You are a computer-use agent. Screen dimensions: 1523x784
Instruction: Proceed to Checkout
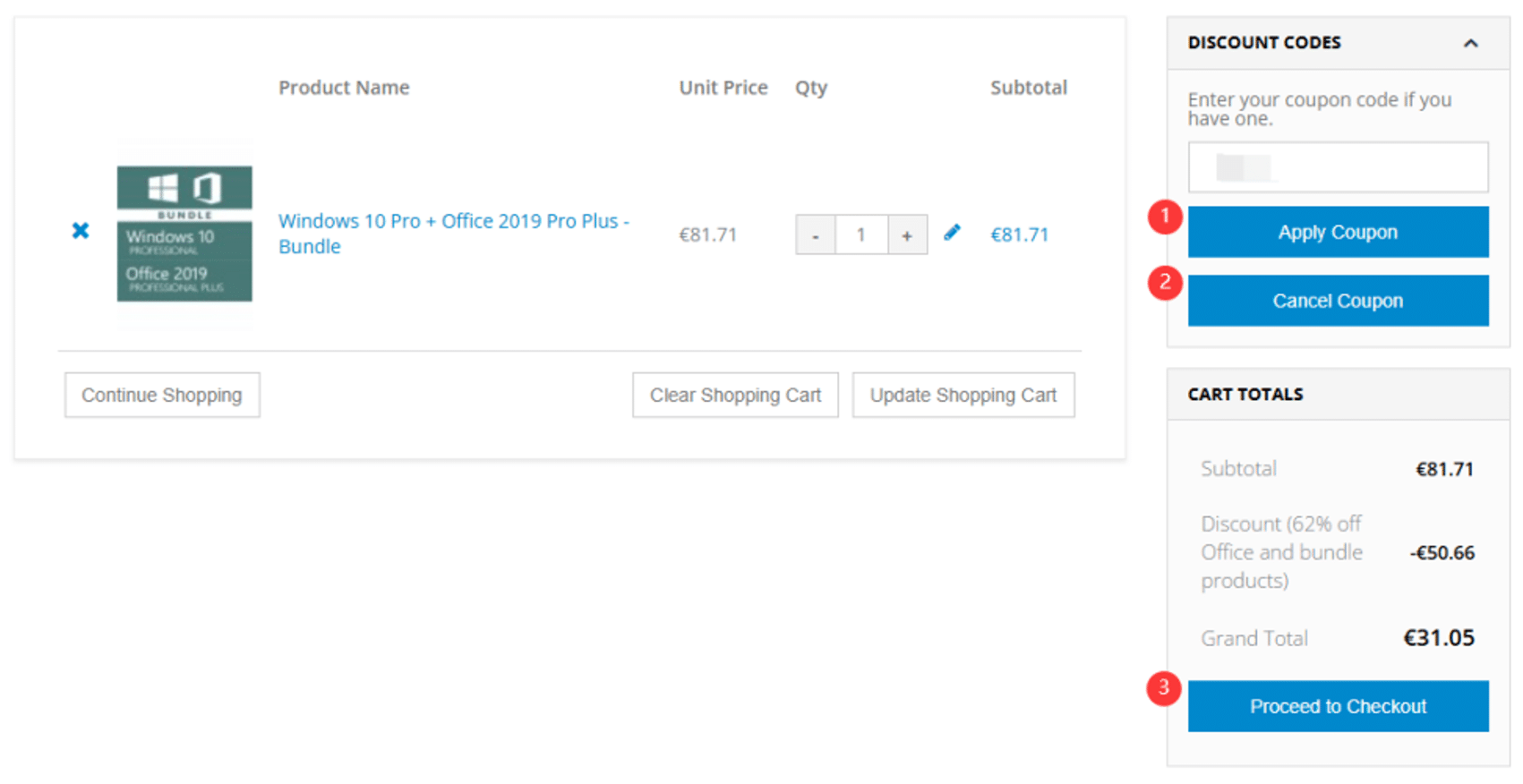(x=1338, y=706)
